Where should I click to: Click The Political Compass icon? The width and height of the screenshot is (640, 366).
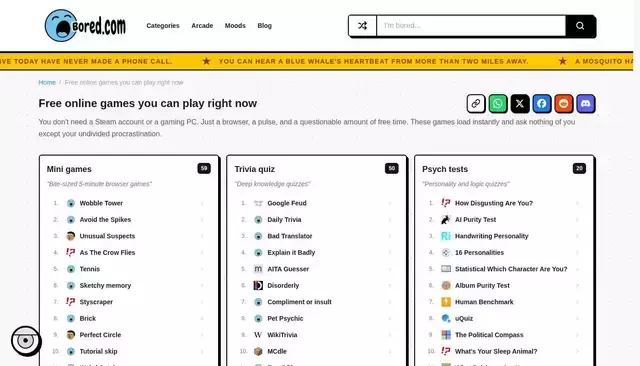point(446,335)
